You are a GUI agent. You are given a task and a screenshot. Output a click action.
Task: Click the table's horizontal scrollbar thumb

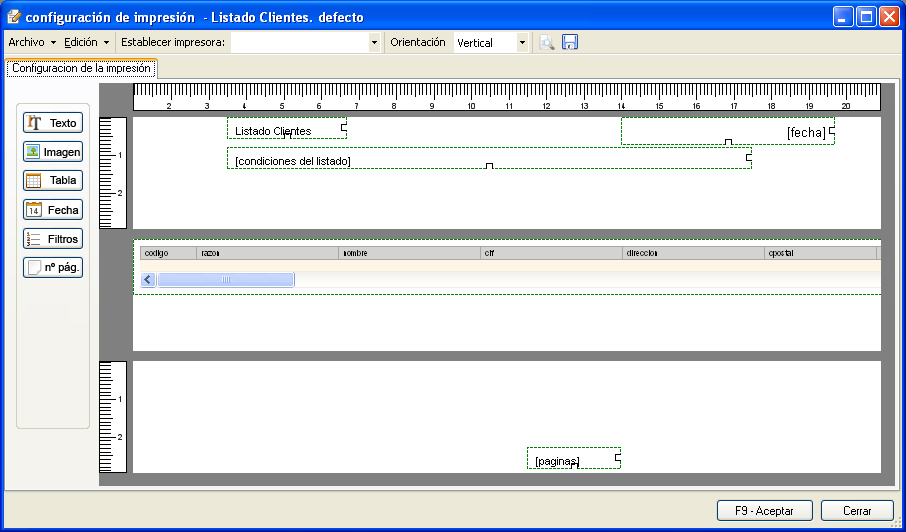coord(225,280)
